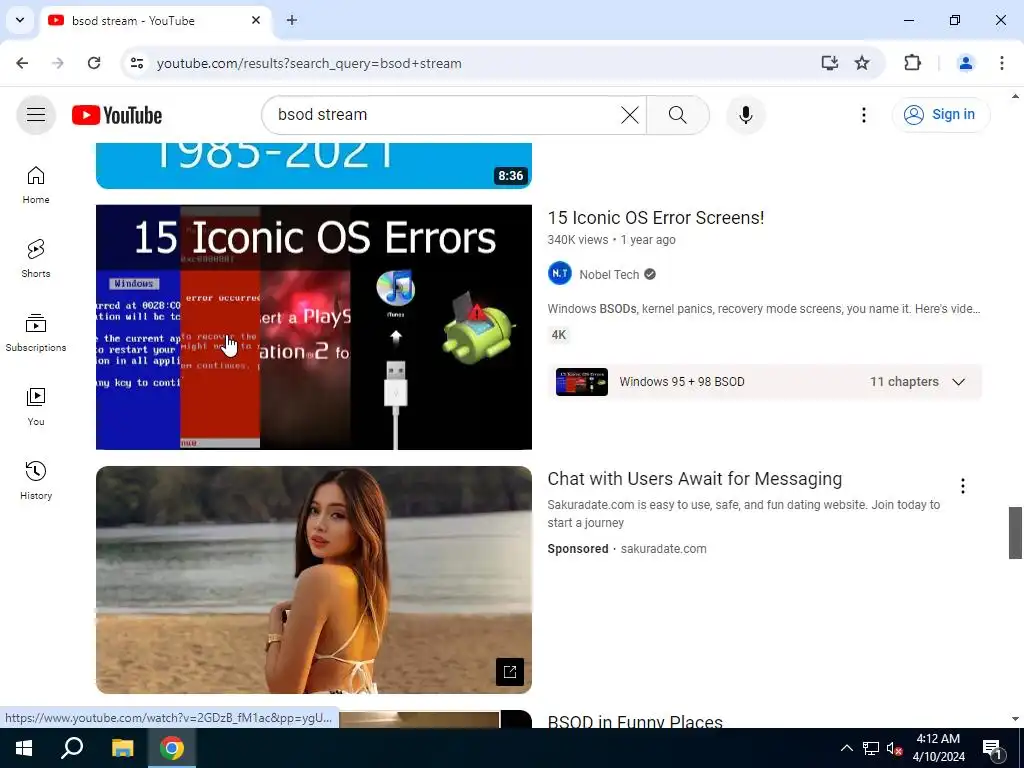Open the You section in sidebar
Viewport: 1024px width, 768px height.
point(36,406)
